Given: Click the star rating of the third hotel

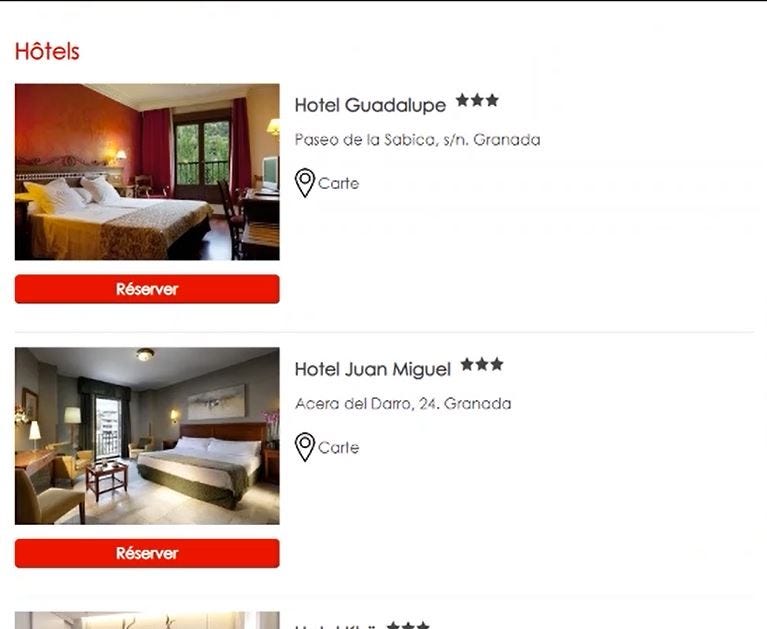Looking at the screenshot, I should 408,625.
